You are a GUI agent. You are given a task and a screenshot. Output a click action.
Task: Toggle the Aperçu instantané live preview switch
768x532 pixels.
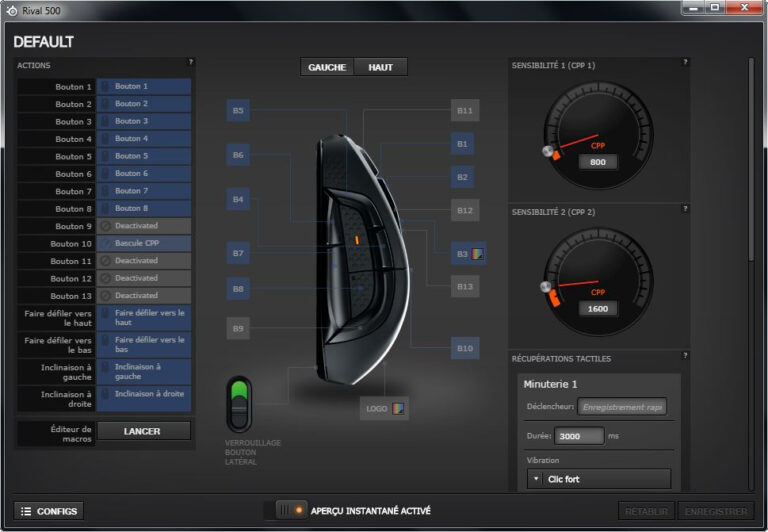click(291, 510)
